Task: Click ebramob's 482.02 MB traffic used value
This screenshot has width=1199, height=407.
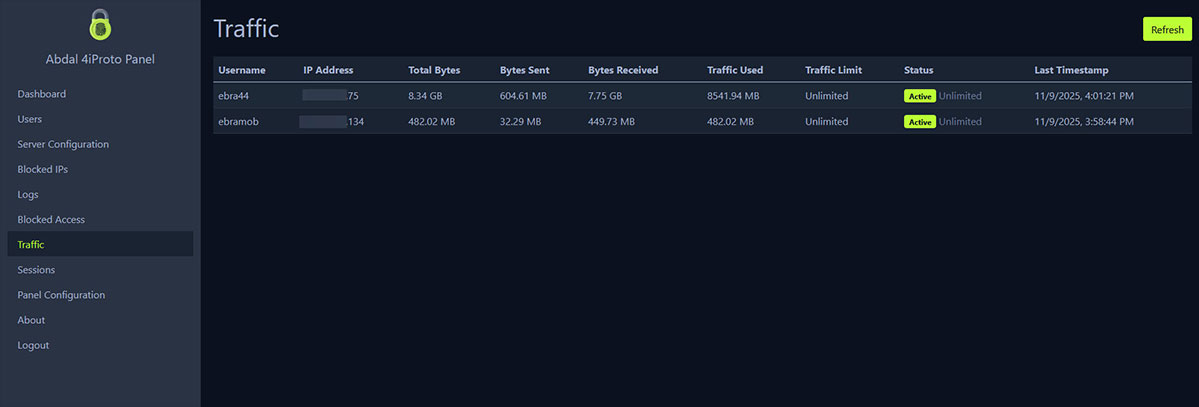Action: click(730, 122)
